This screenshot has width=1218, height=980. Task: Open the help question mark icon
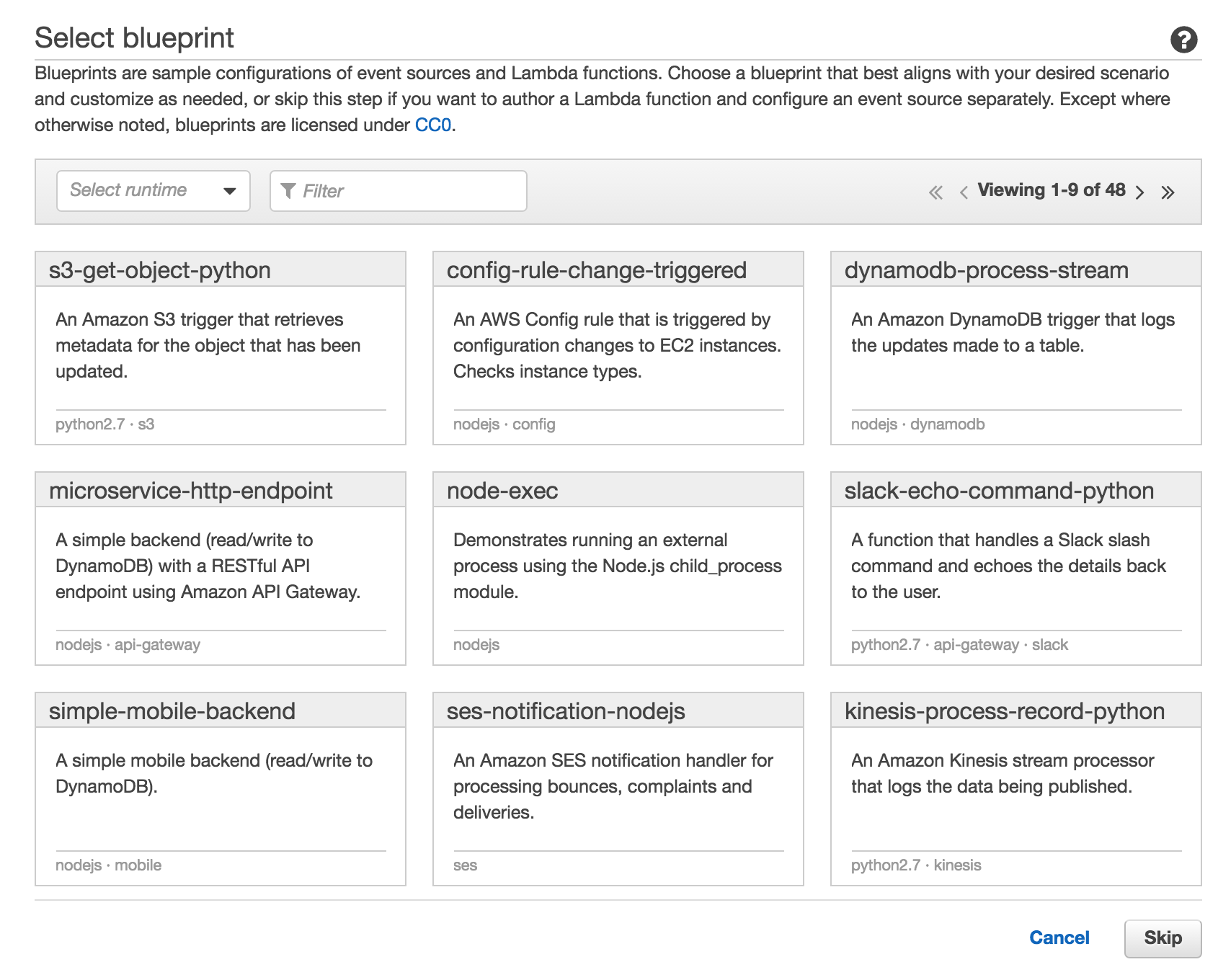1183,40
